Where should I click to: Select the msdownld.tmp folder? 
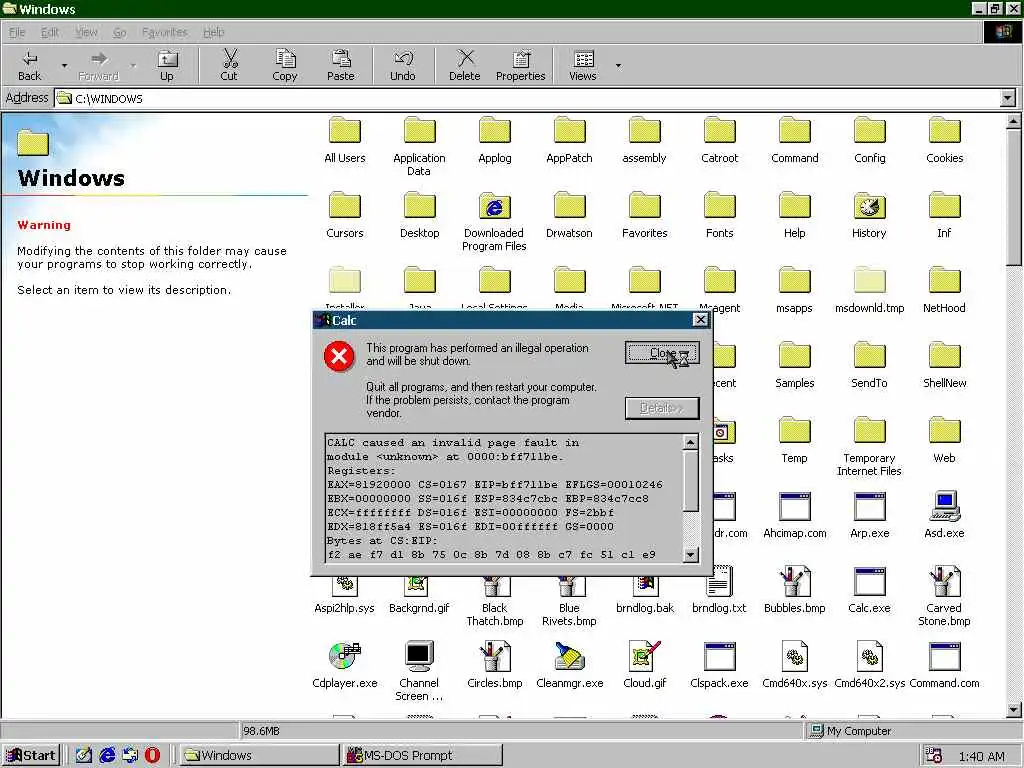tap(869, 290)
